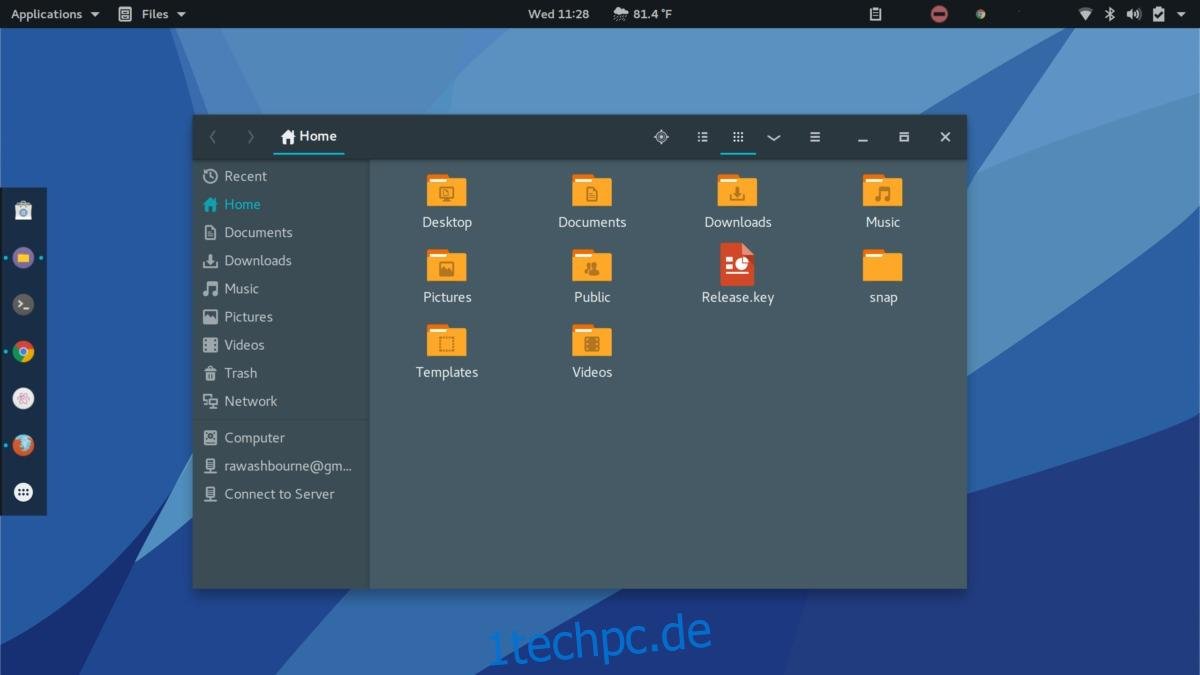Switch to list view

(x=703, y=137)
